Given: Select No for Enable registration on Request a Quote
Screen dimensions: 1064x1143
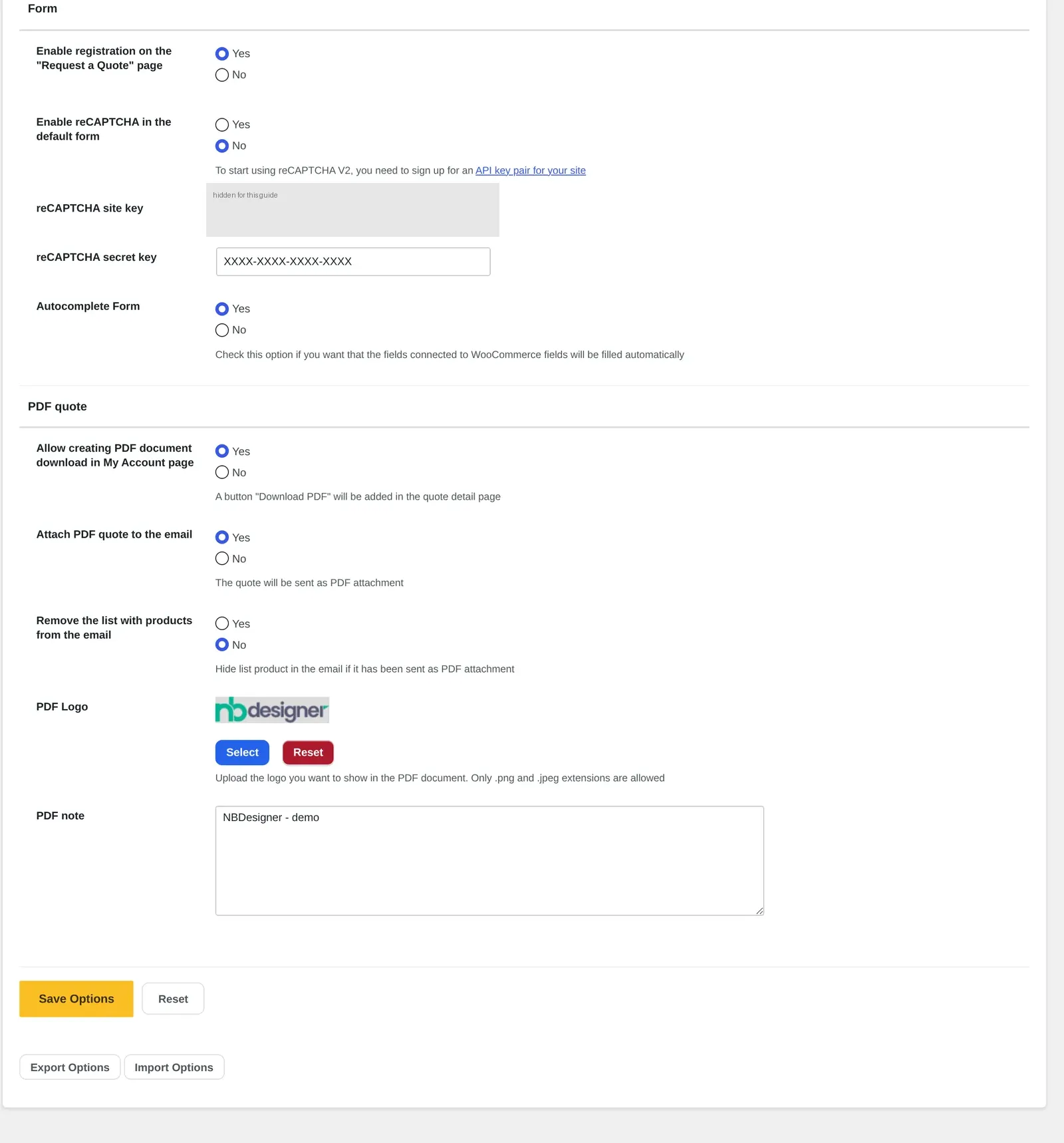Looking at the screenshot, I should (222, 75).
